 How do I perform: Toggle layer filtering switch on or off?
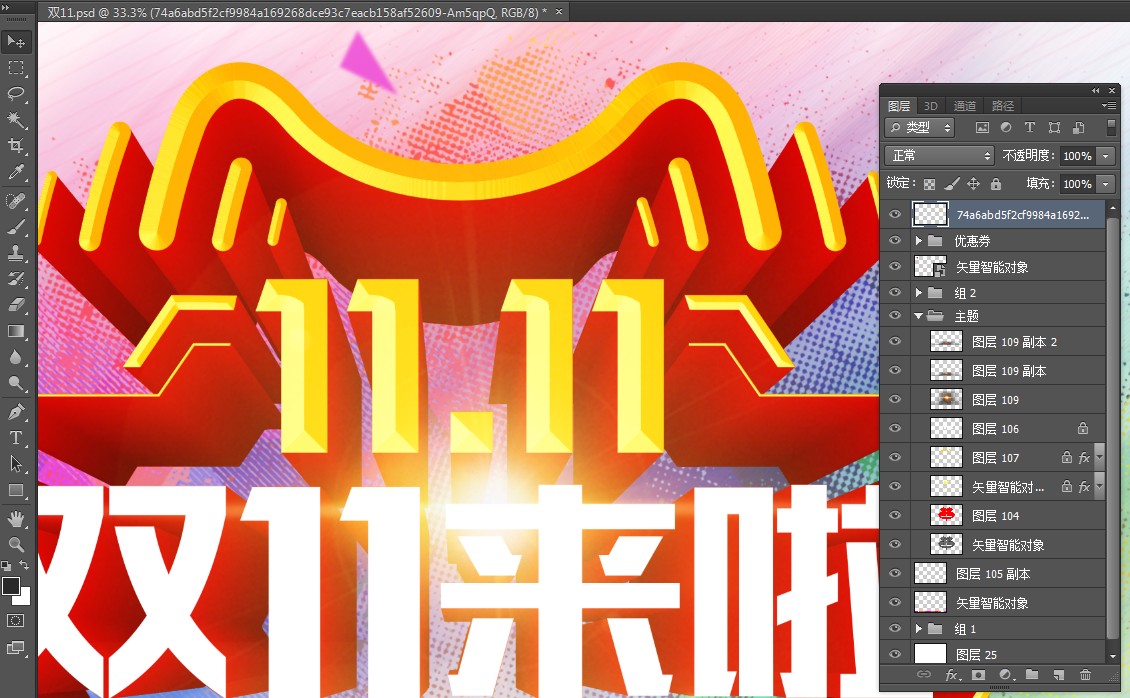pyautogui.click(x=1111, y=127)
